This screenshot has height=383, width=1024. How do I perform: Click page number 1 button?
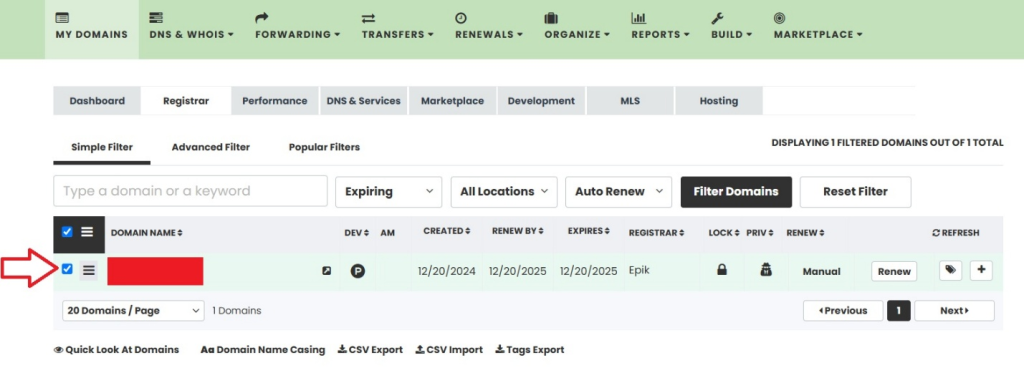click(x=899, y=310)
